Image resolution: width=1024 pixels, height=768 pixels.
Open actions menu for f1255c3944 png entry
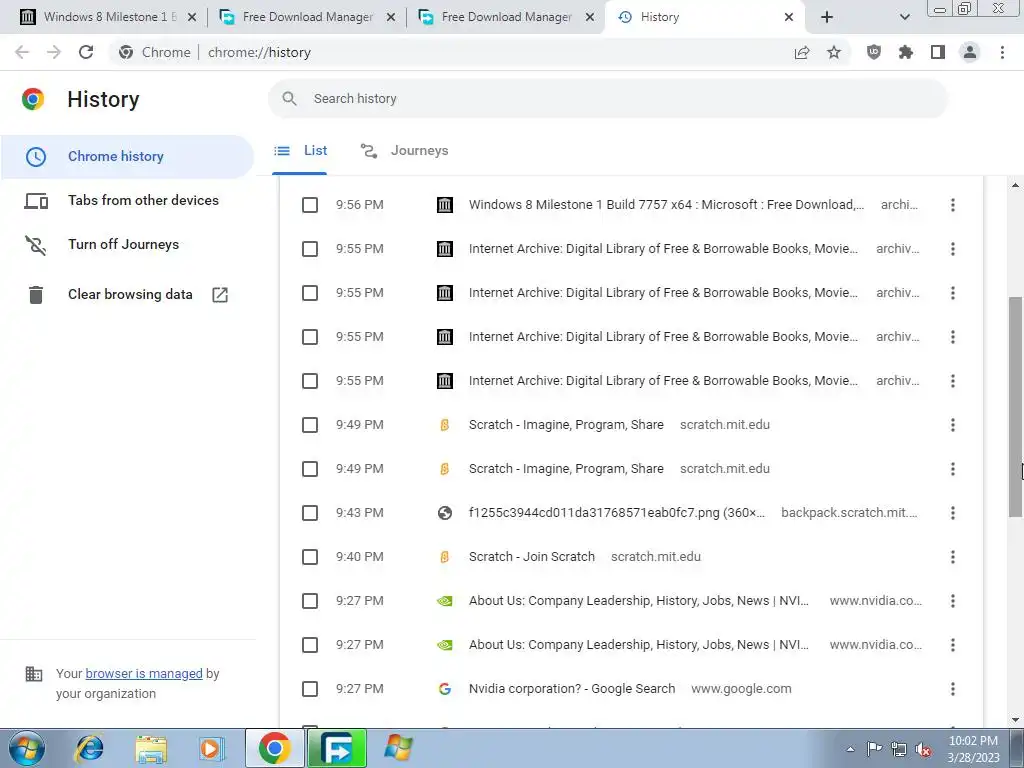953,513
